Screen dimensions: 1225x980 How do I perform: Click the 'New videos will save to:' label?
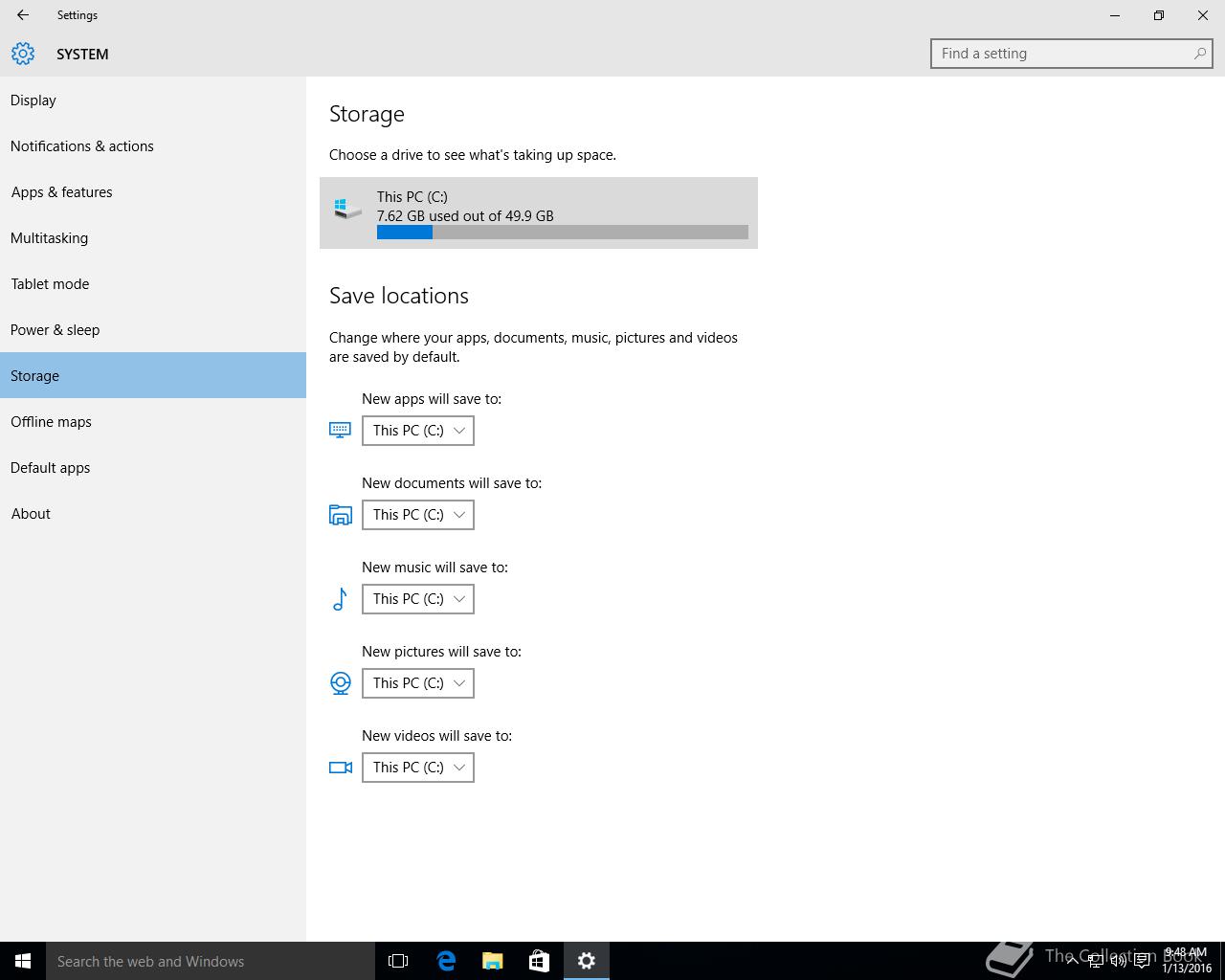437,736
